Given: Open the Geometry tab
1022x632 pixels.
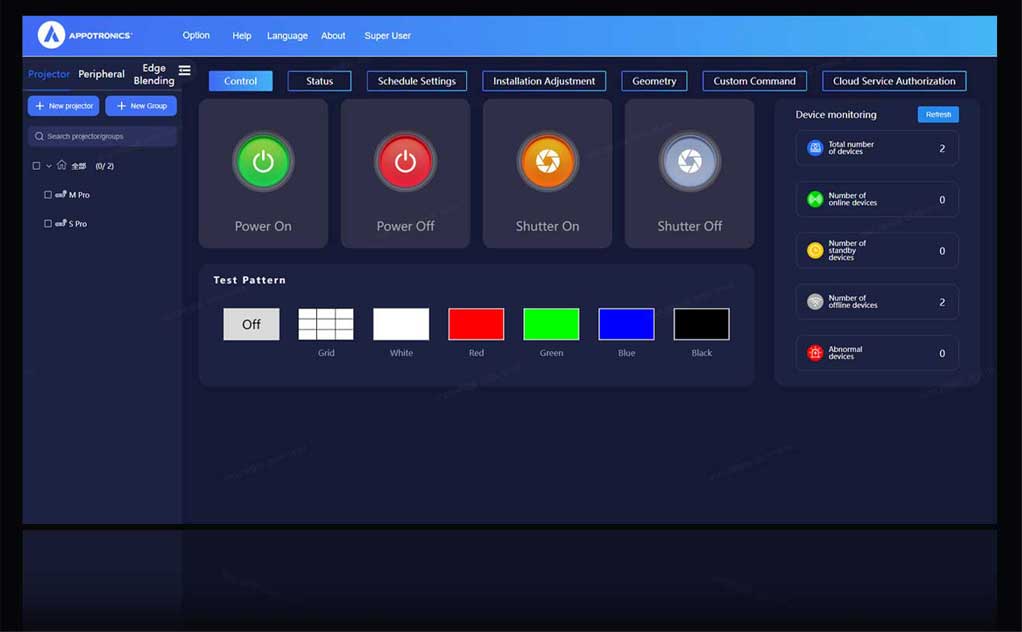Looking at the screenshot, I should coord(654,81).
